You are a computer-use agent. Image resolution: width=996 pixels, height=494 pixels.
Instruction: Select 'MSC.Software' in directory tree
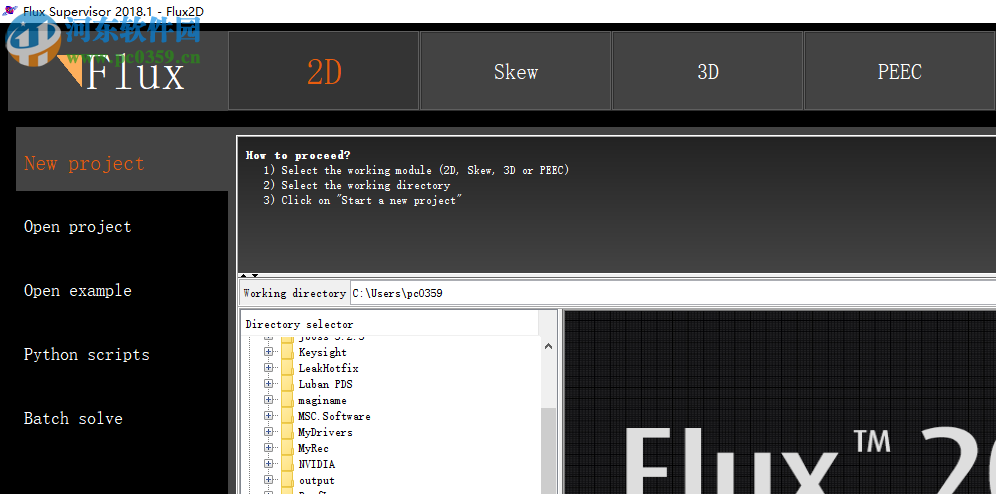coord(334,417)
